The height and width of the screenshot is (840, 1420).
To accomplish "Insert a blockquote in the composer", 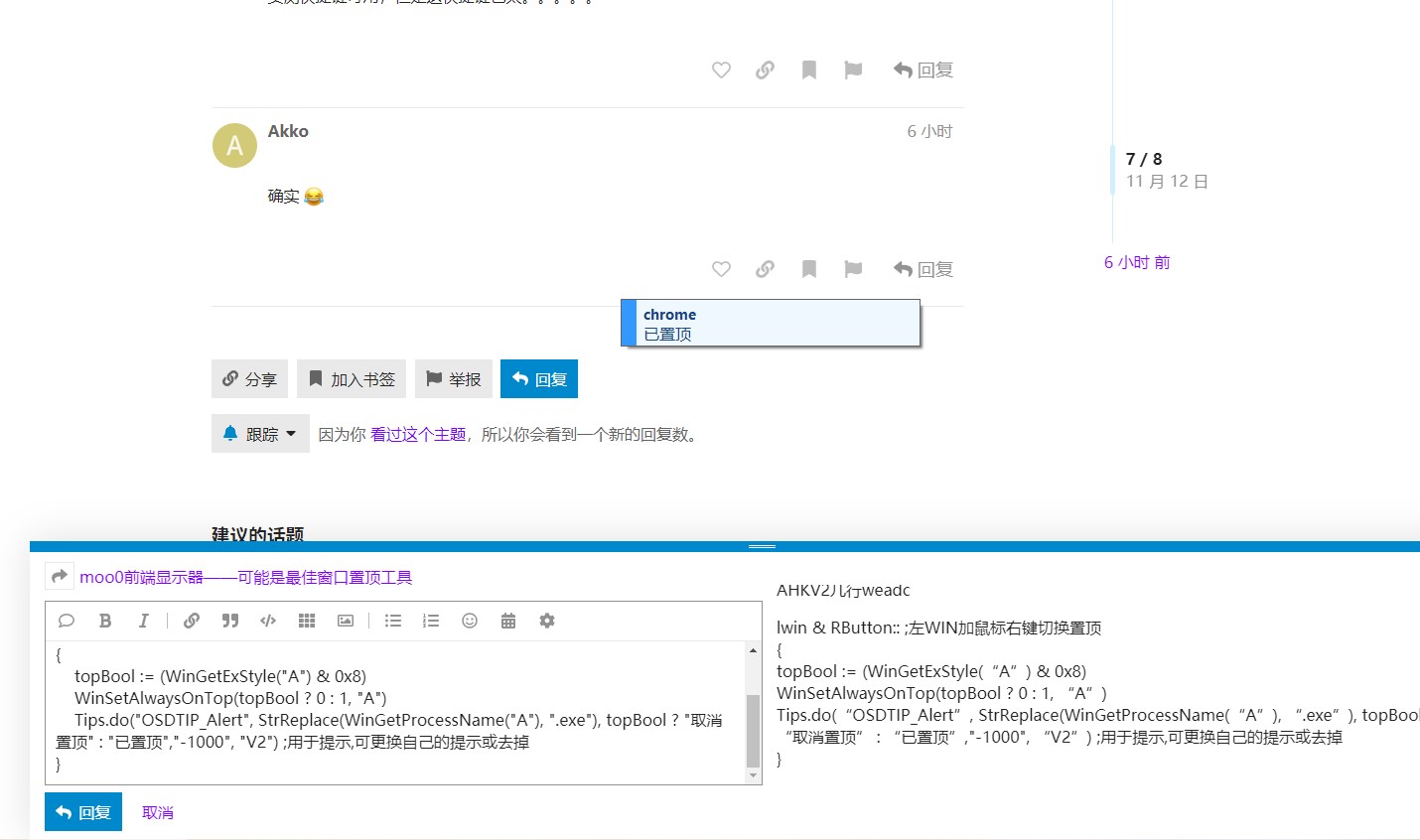I will (230, 621).
